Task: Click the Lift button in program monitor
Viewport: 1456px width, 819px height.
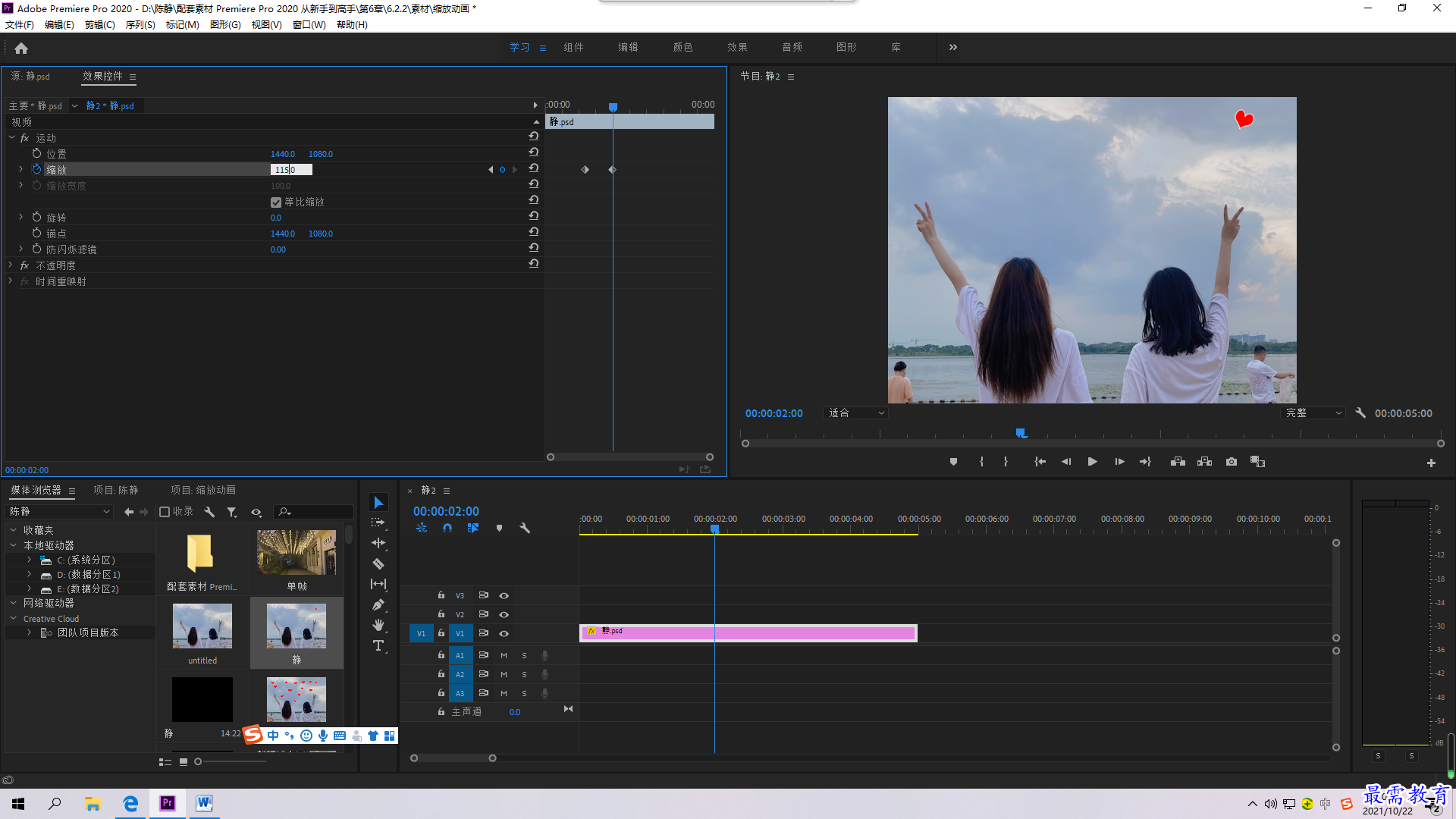Action: (1178, 462)
